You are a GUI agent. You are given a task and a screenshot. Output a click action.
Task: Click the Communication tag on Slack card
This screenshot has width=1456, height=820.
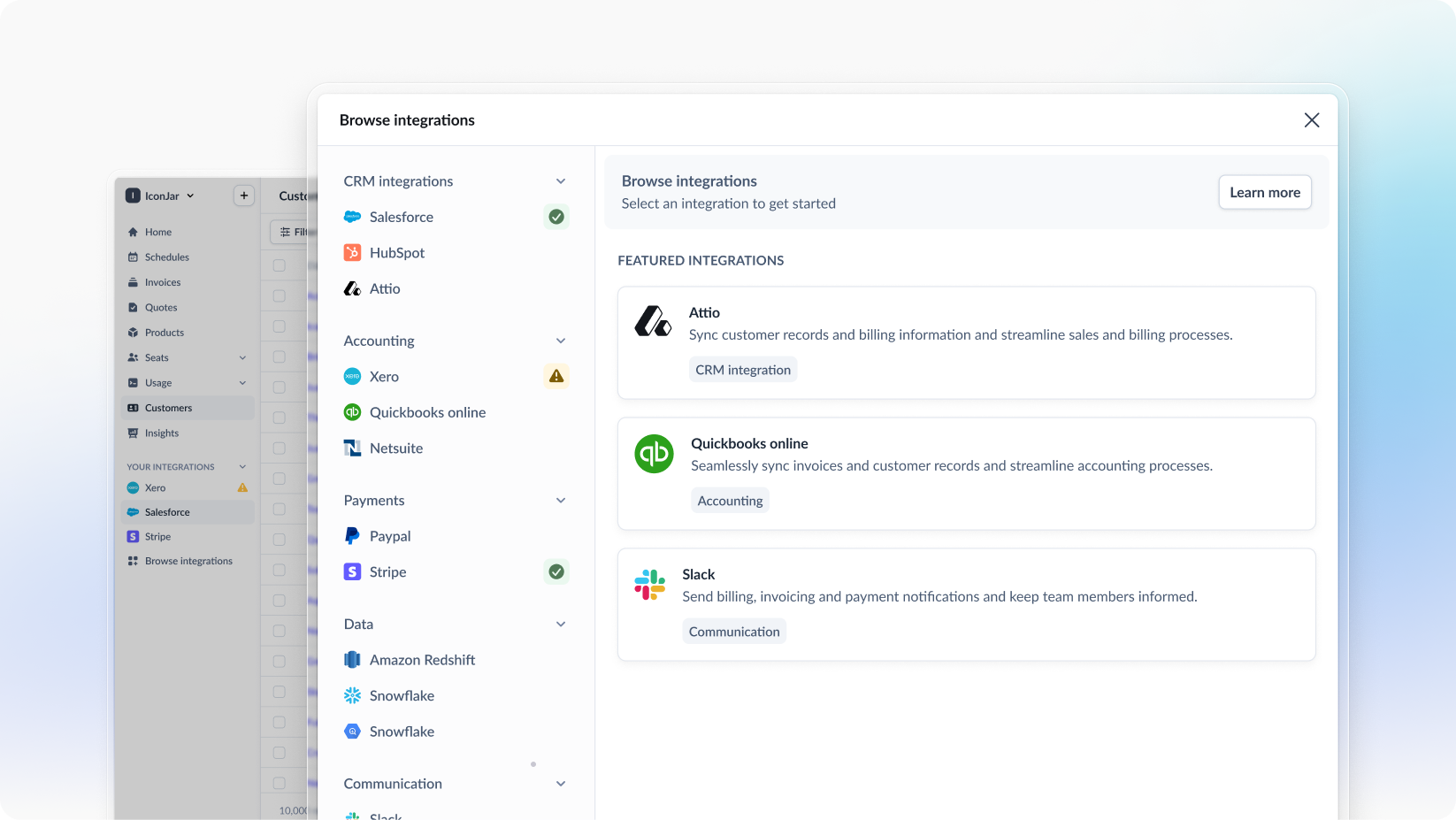pyautogui.click(x=734, y=632)
